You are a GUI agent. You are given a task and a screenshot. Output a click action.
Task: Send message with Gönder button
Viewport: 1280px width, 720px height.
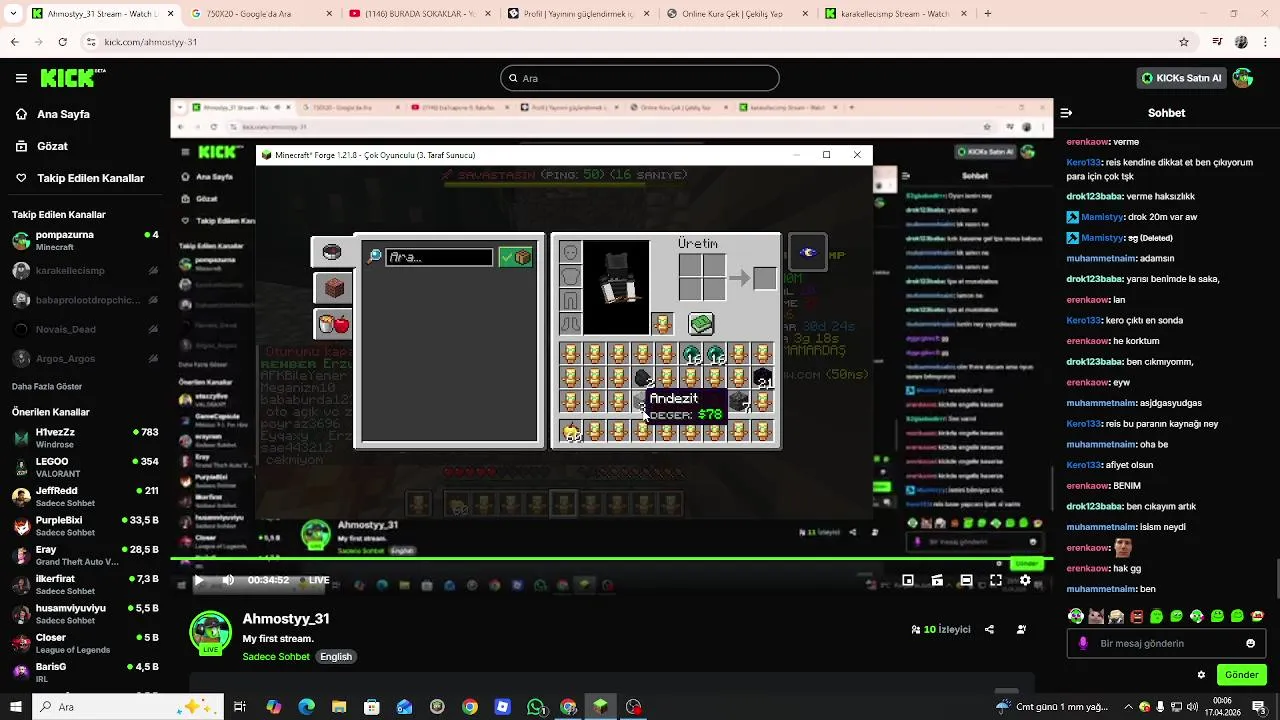[x=1242, y=675]
